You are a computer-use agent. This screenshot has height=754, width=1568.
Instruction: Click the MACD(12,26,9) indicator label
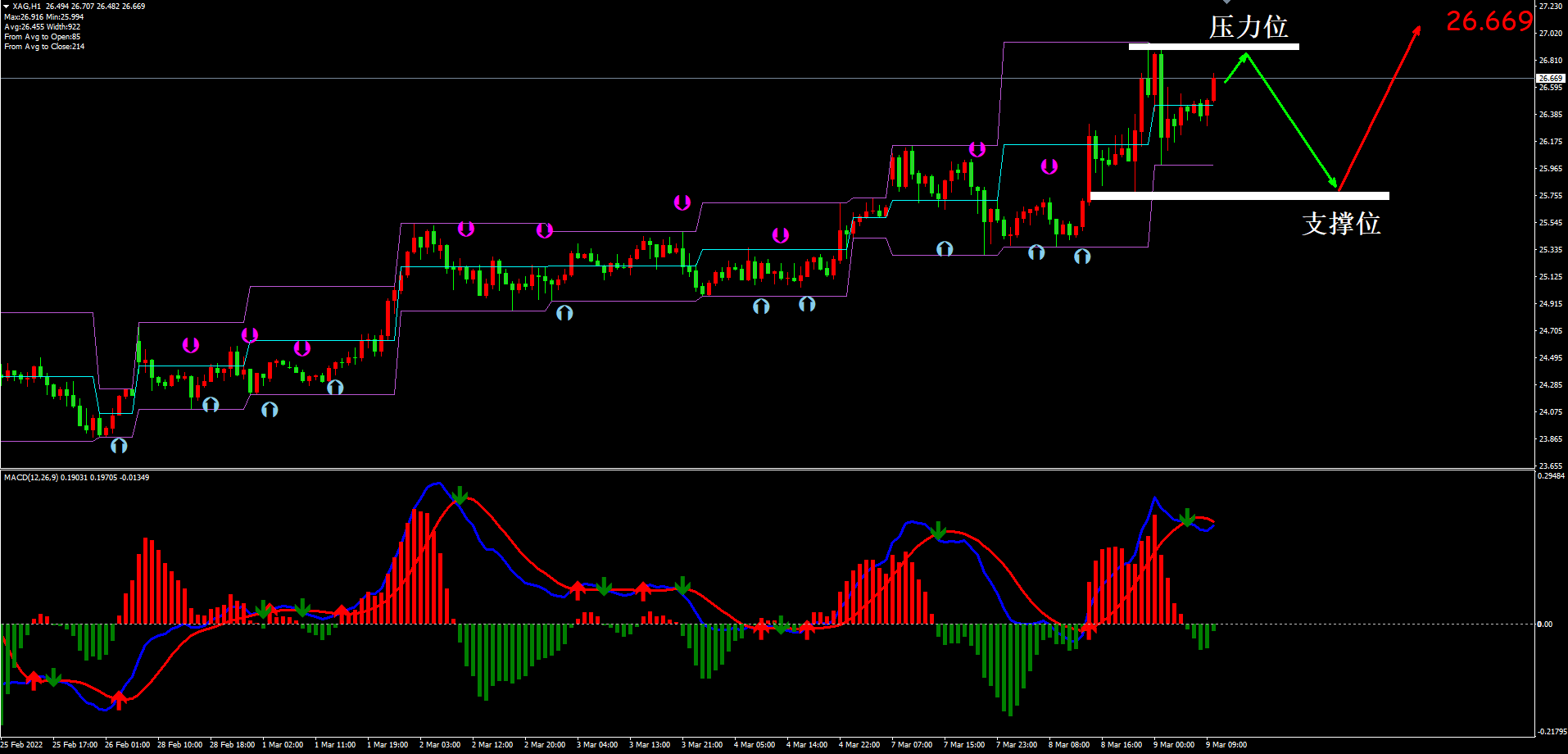point(30,478)
